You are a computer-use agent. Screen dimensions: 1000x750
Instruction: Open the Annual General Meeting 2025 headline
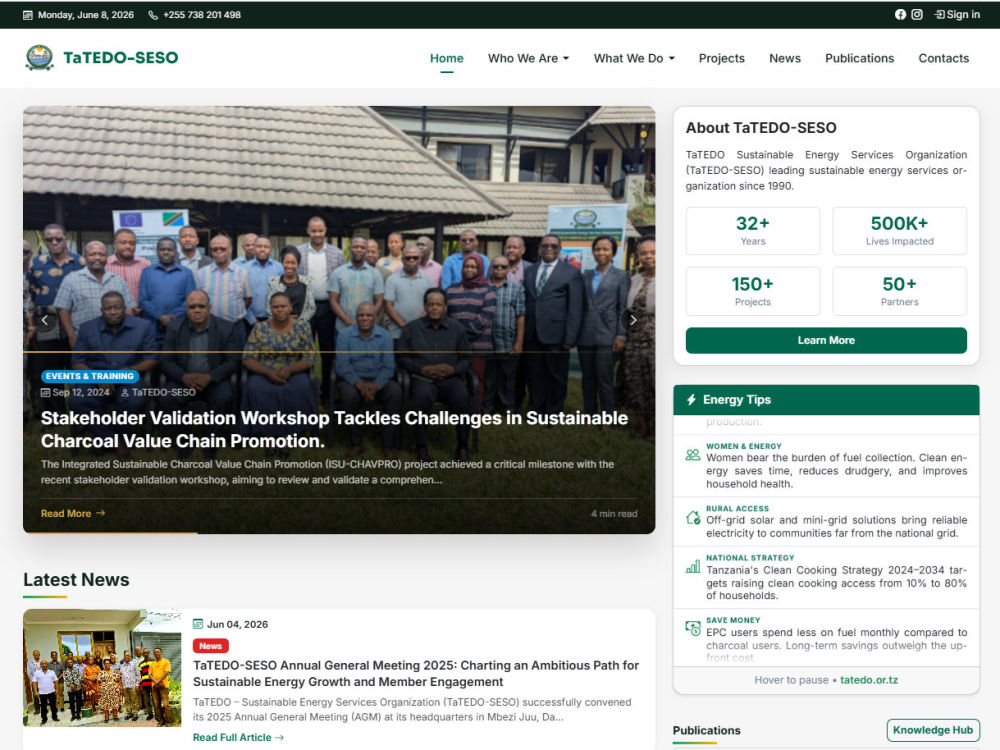point(416,673)
